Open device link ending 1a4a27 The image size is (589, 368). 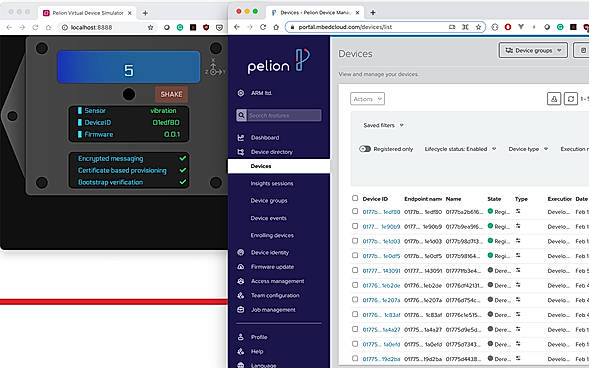click(x=381, y=329)
